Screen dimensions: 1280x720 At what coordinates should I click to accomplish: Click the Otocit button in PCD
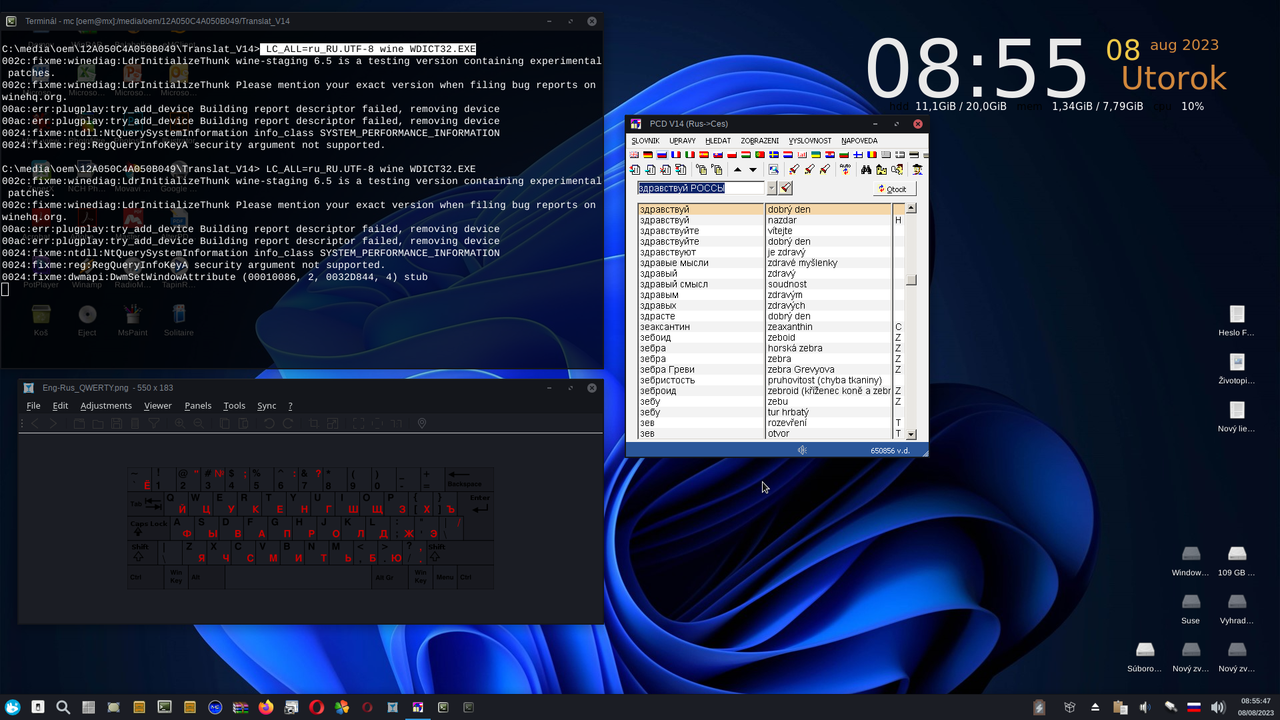pos(896,189)
